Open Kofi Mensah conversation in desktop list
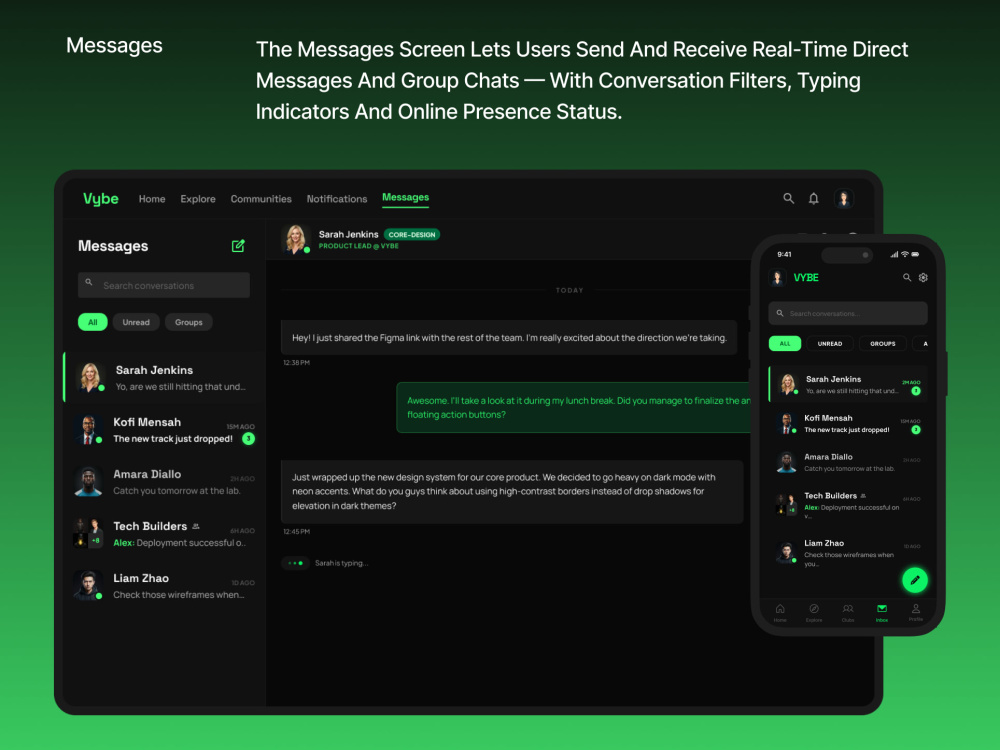This screenshot has width=1000, height=750. coord(164,430)
